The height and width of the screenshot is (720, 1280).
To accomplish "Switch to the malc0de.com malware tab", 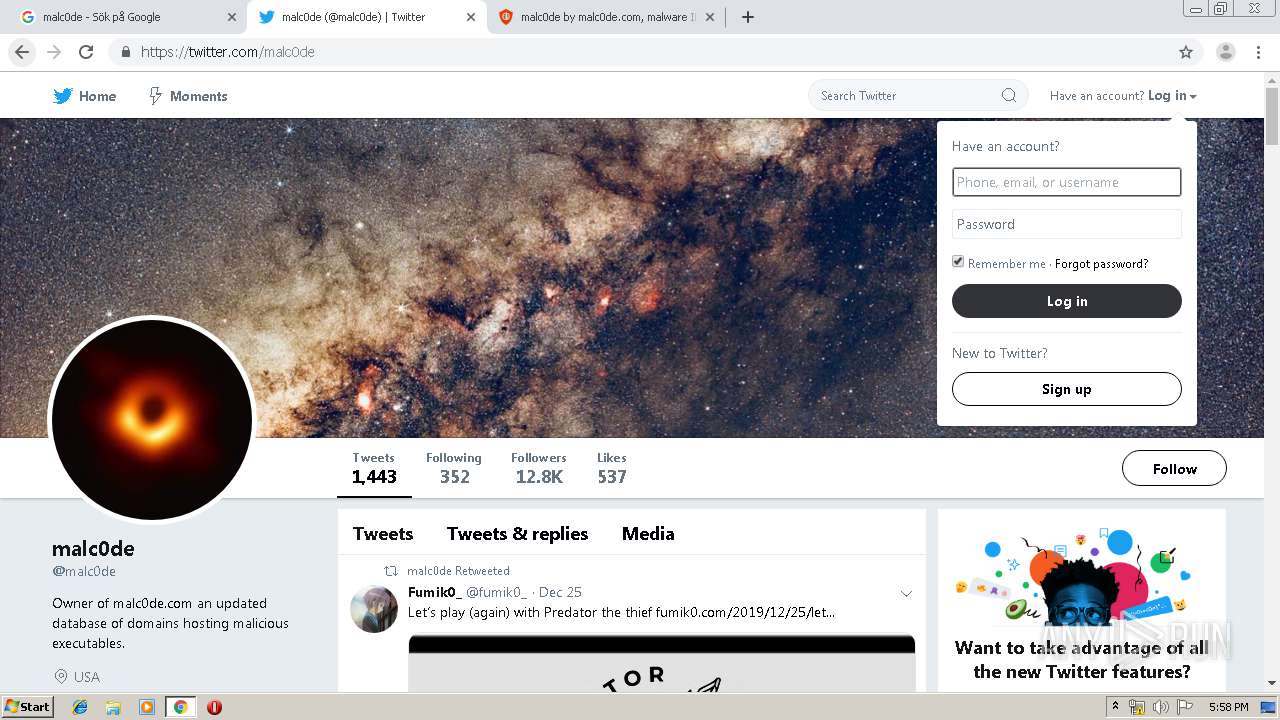I will click(x=607, y=17).
